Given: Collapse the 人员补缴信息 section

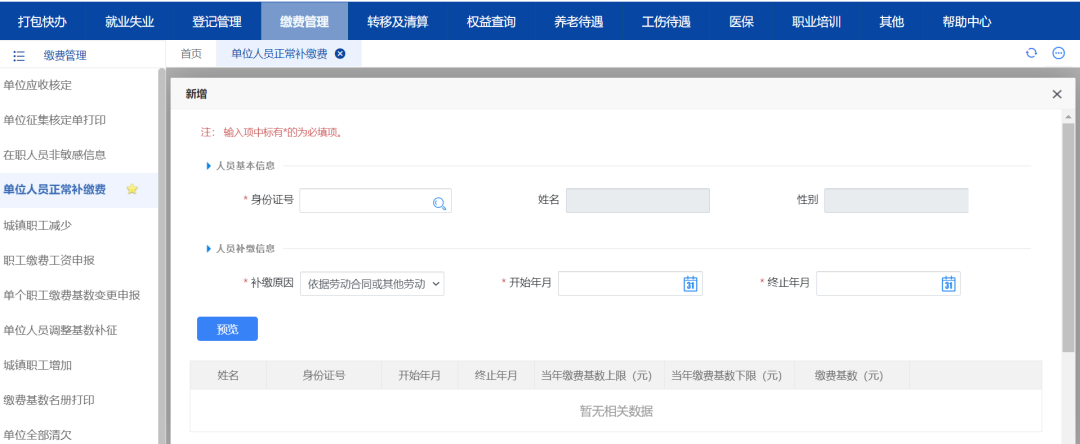Looking at the screenshot, I should [x=209, y=248].
